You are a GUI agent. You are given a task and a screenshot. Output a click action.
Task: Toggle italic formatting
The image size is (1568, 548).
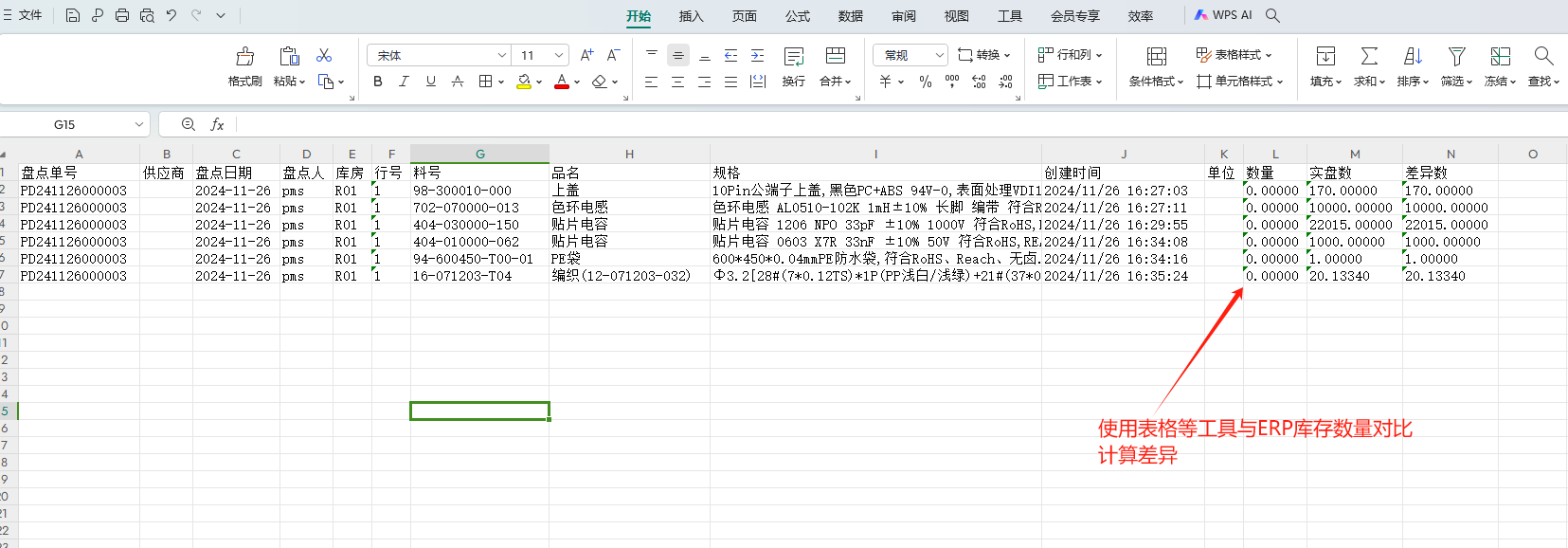(405, 82)
